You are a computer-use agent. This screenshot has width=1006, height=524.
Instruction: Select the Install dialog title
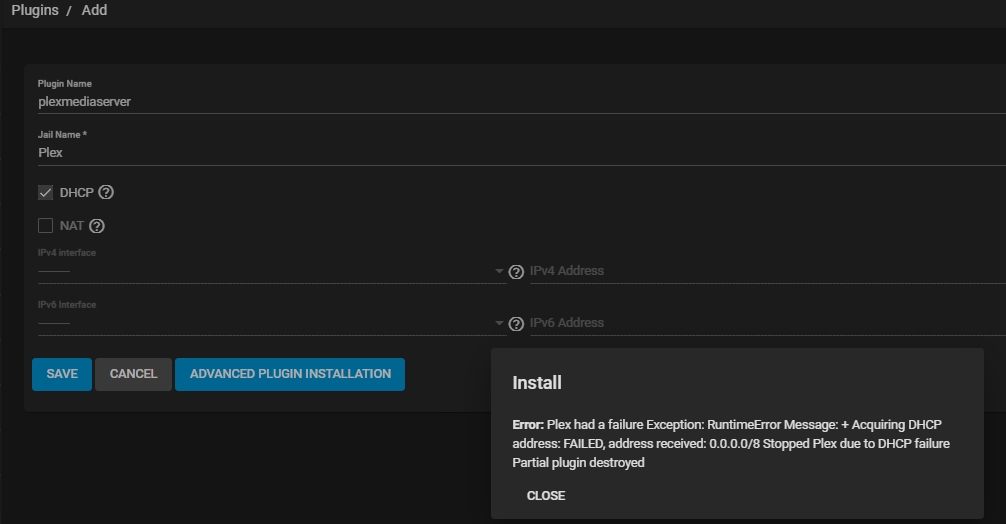pyautogui.click(x=537, y=383)
